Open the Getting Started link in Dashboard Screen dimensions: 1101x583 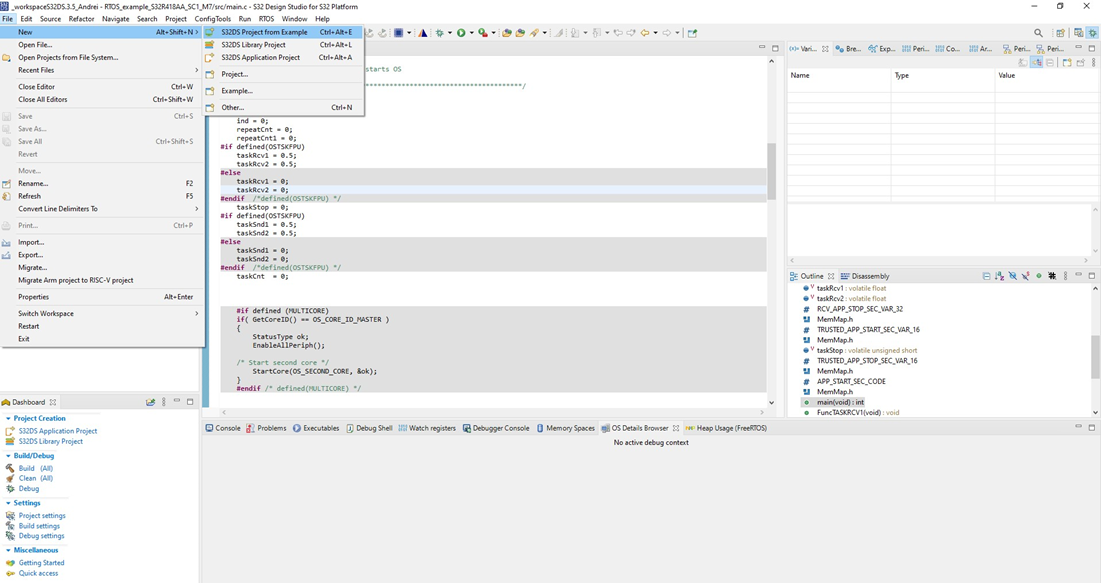coord(38,562)
